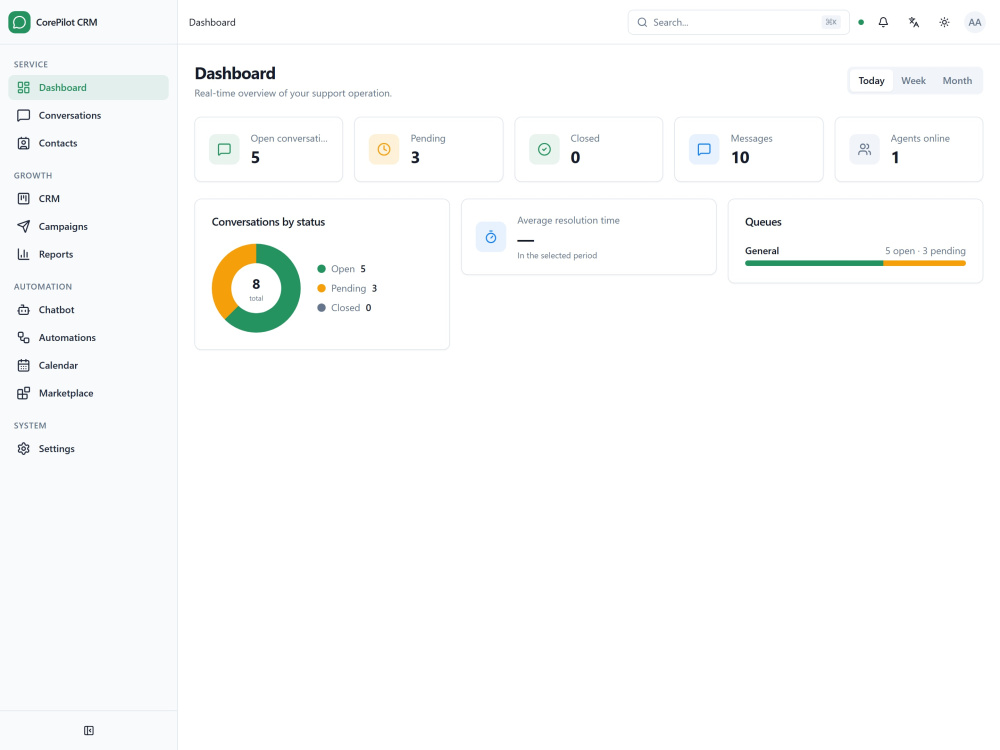Click the Chatbot robot icon
1000x750 pixels.
24,310
